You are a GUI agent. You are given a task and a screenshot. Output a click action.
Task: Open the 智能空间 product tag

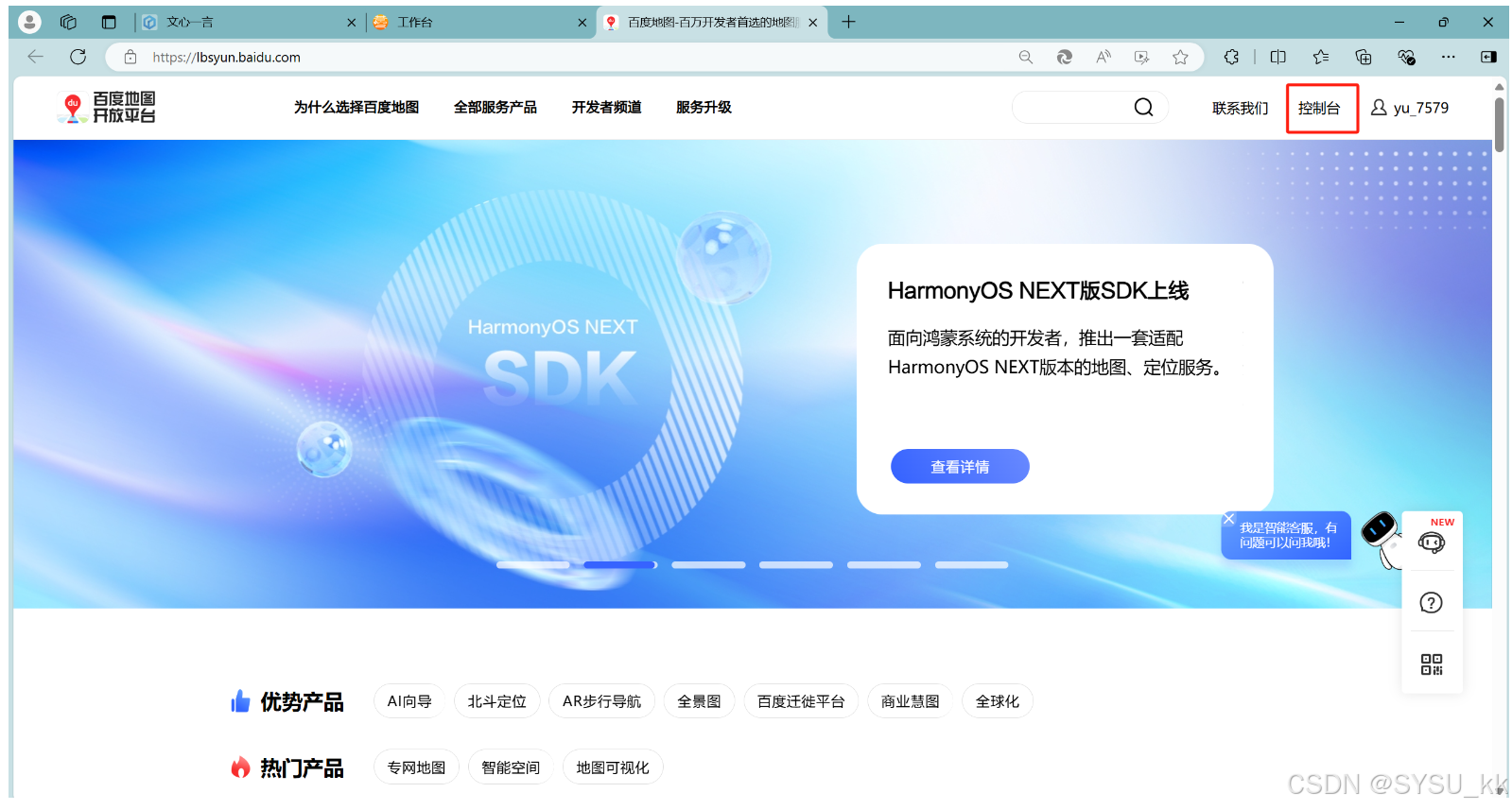point(511,767)
